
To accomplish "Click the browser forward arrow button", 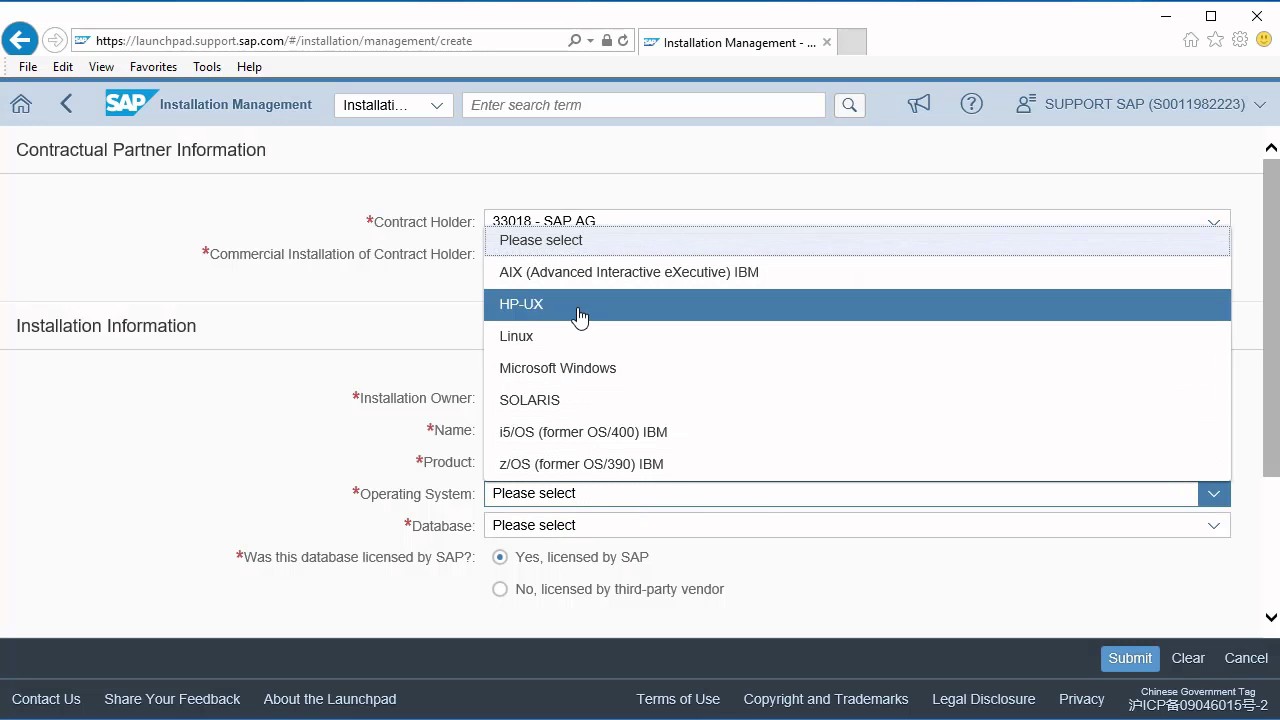I will click(x=55, y=41).
